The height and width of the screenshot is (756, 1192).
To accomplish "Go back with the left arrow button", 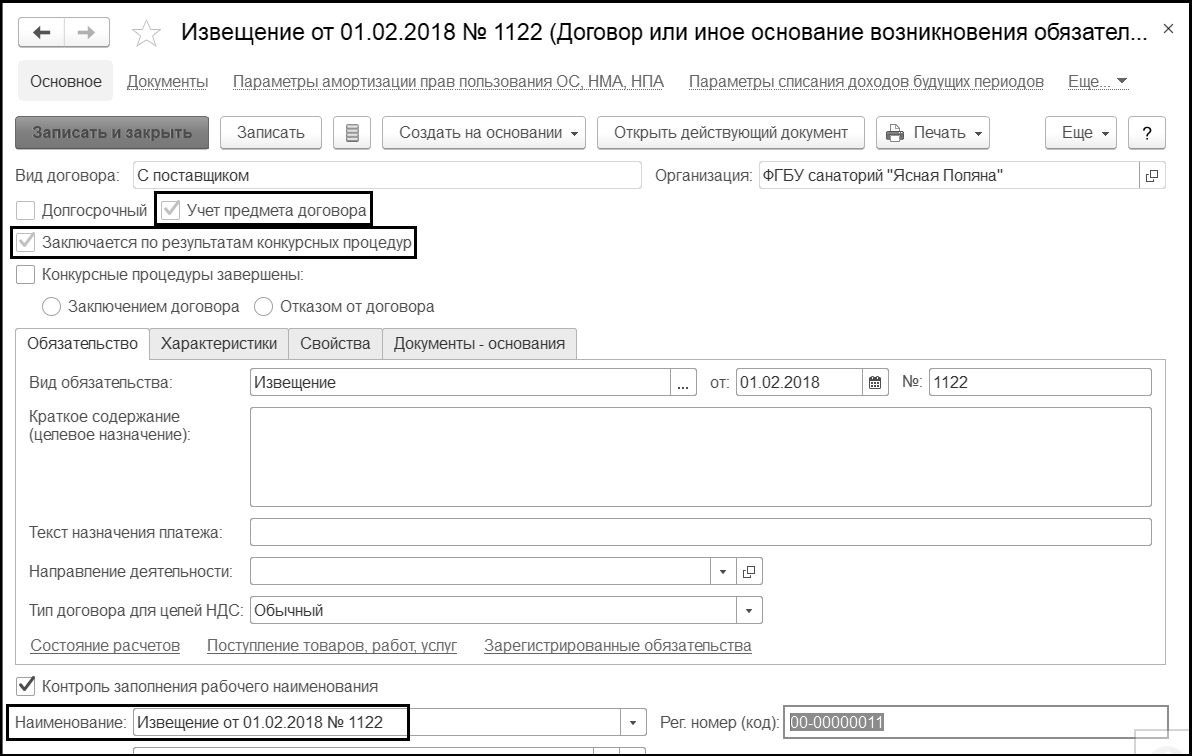I will (42, 33).
